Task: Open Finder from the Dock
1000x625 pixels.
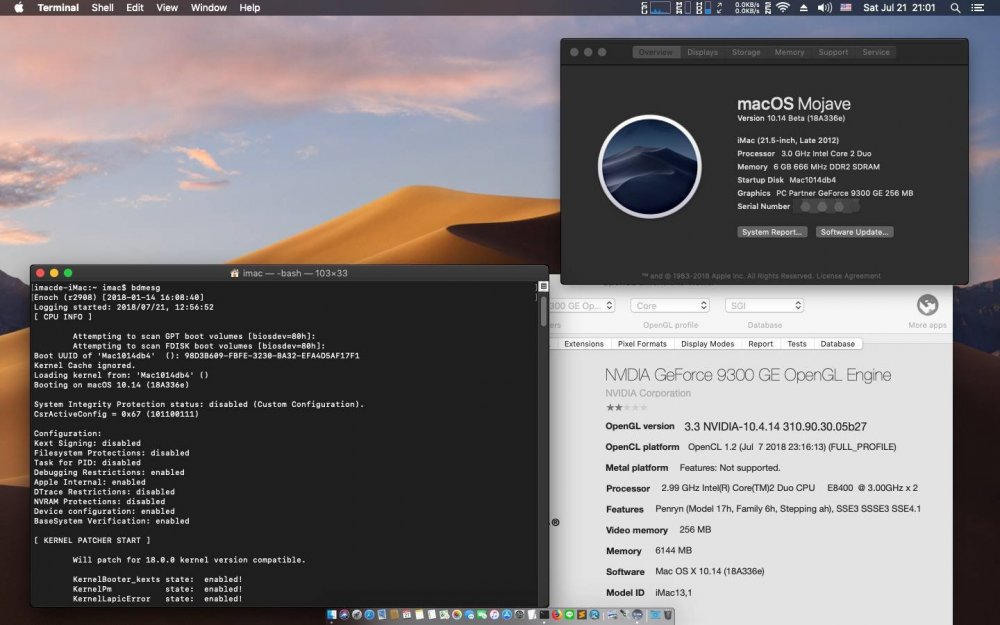Action: (332, 615)
